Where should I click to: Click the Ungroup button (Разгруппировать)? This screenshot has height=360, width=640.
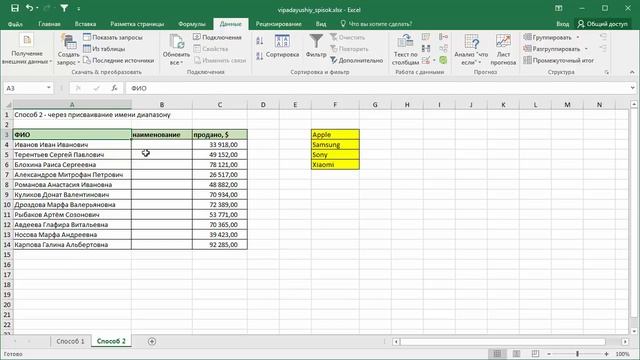tap(552, 49)
